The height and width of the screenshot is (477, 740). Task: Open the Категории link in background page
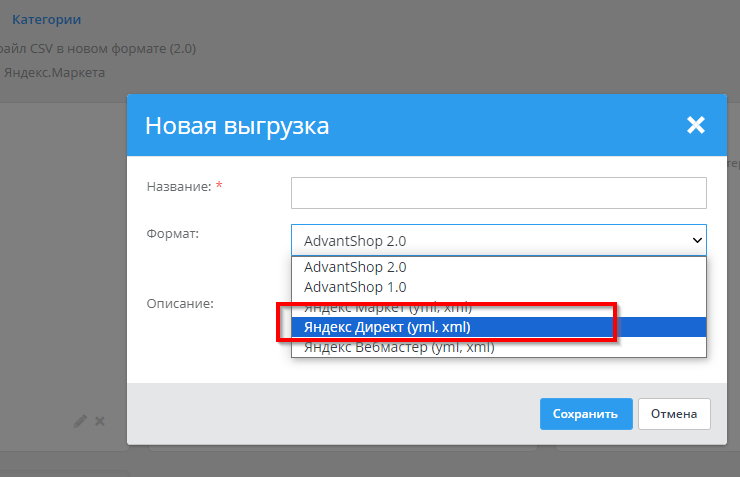point(47,20)
